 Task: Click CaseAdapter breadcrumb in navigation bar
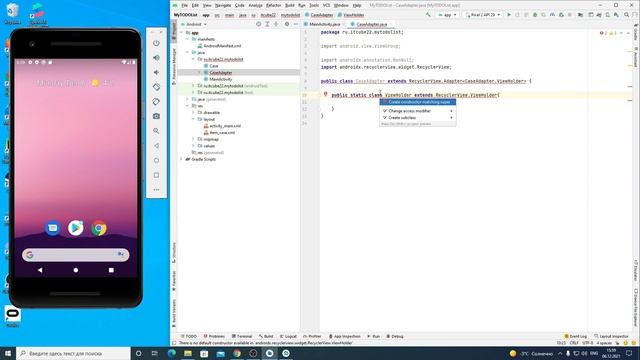(319, 15)
